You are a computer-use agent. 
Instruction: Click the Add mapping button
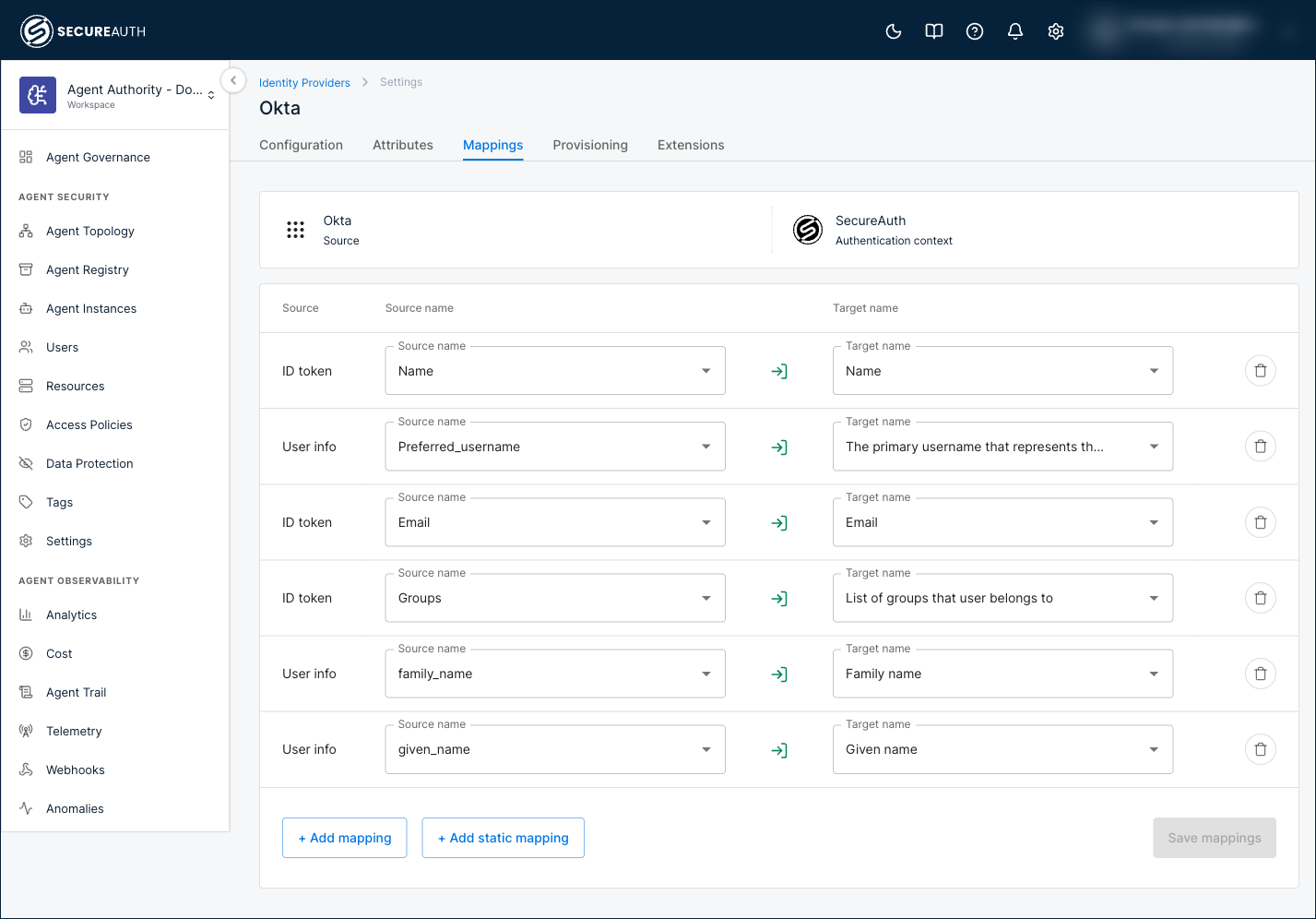344,838
